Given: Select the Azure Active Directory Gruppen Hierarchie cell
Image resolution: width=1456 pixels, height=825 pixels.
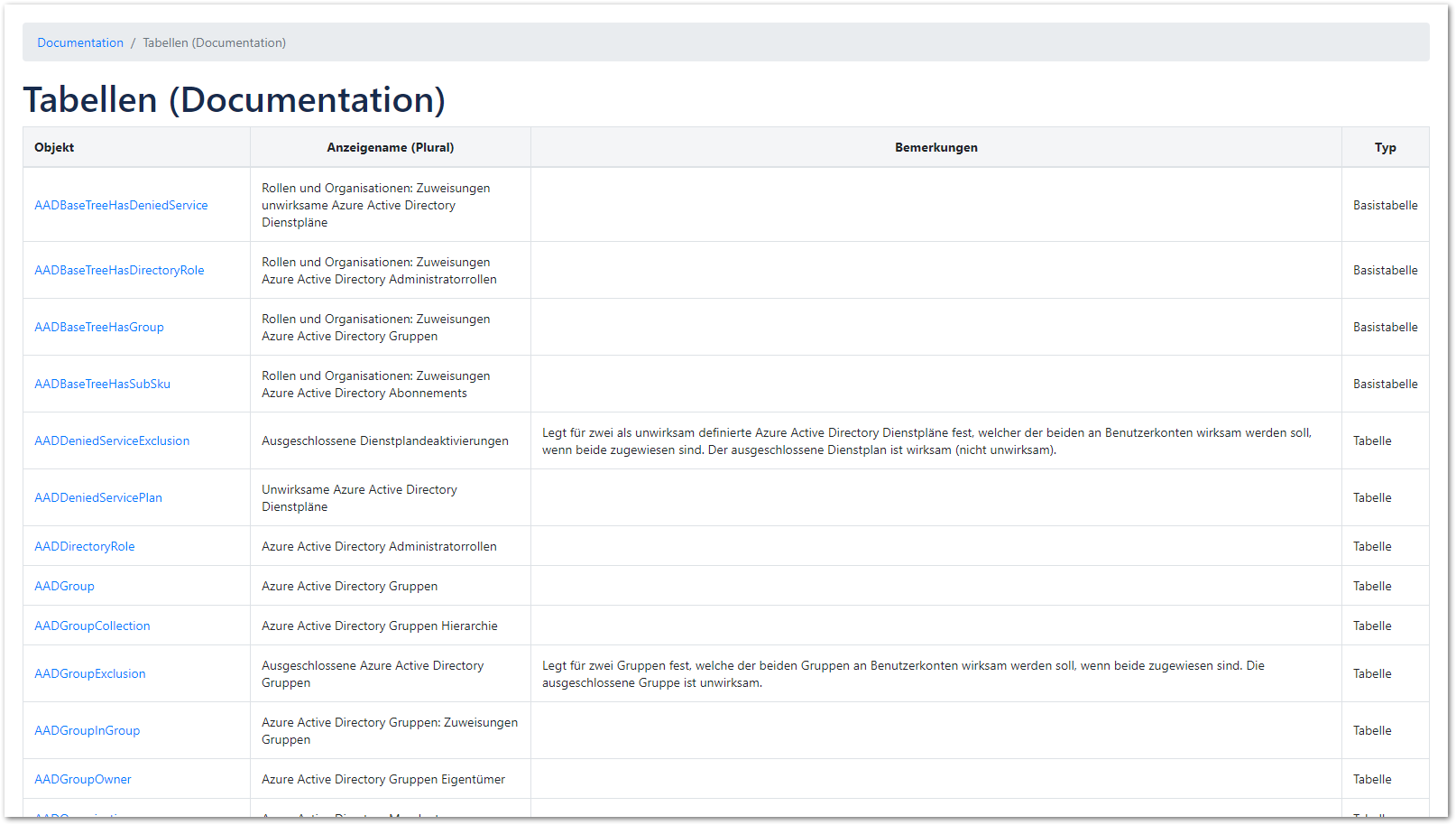Looking at the screenshot, I should (x=391, y=626).
